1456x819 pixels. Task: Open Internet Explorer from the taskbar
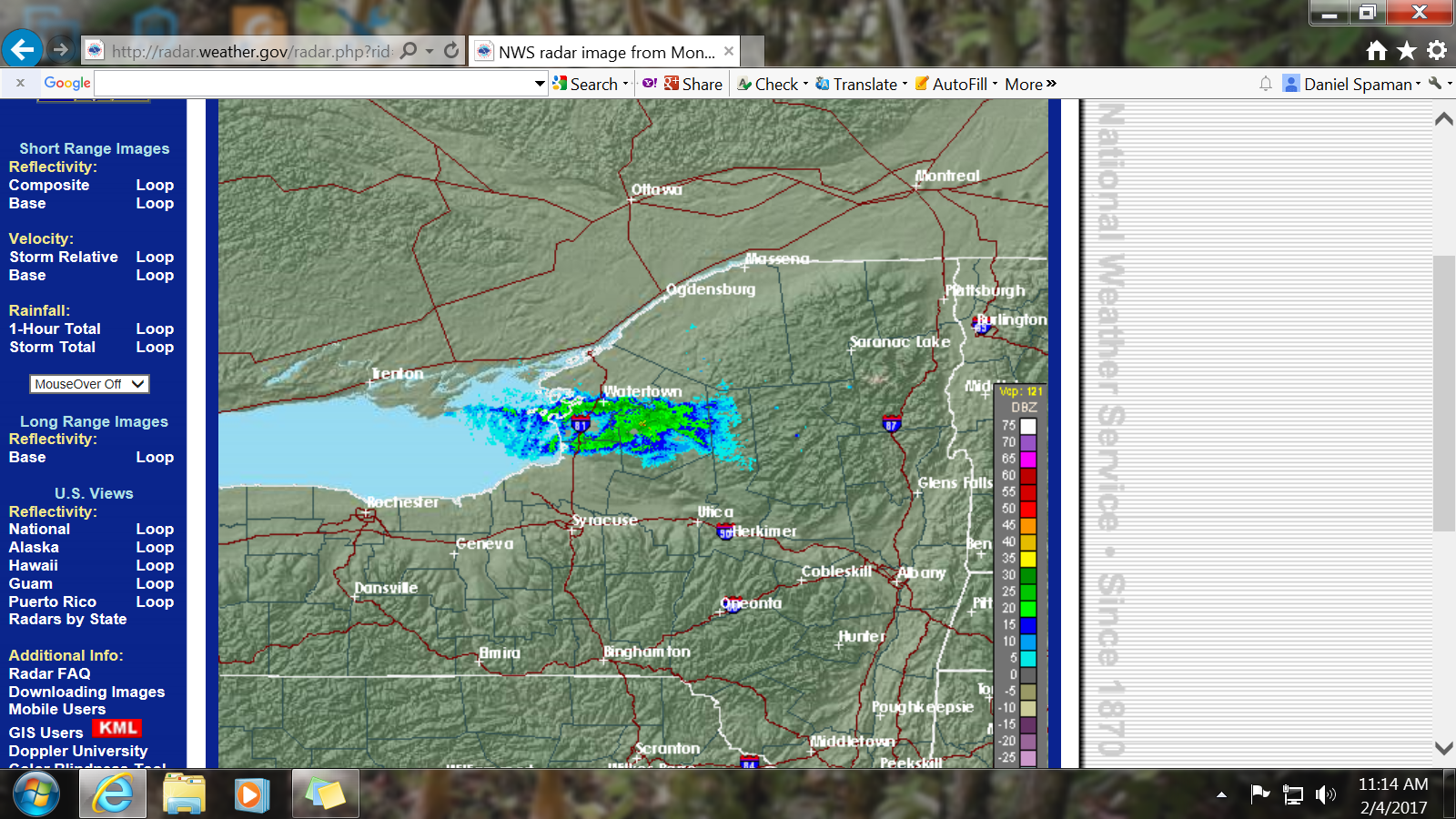(x=113, y=794)
